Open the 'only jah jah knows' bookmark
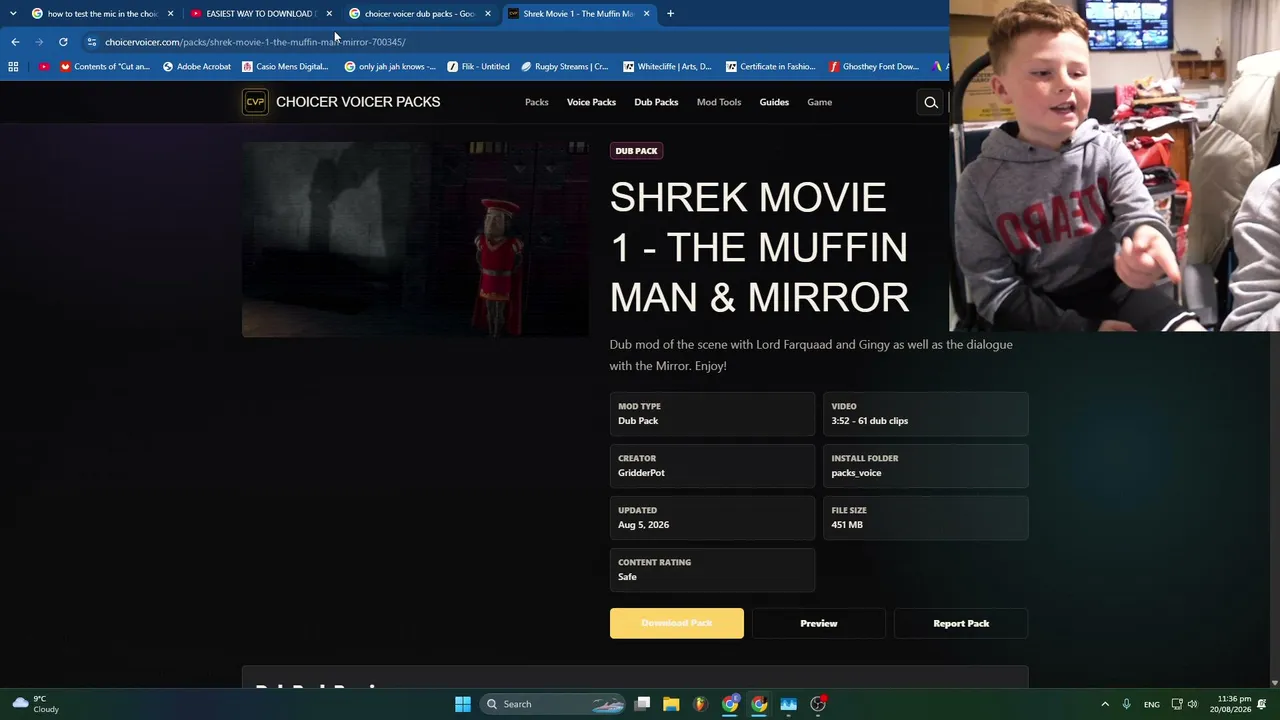Screen dimensions: 1280x720 pos(390,67)
